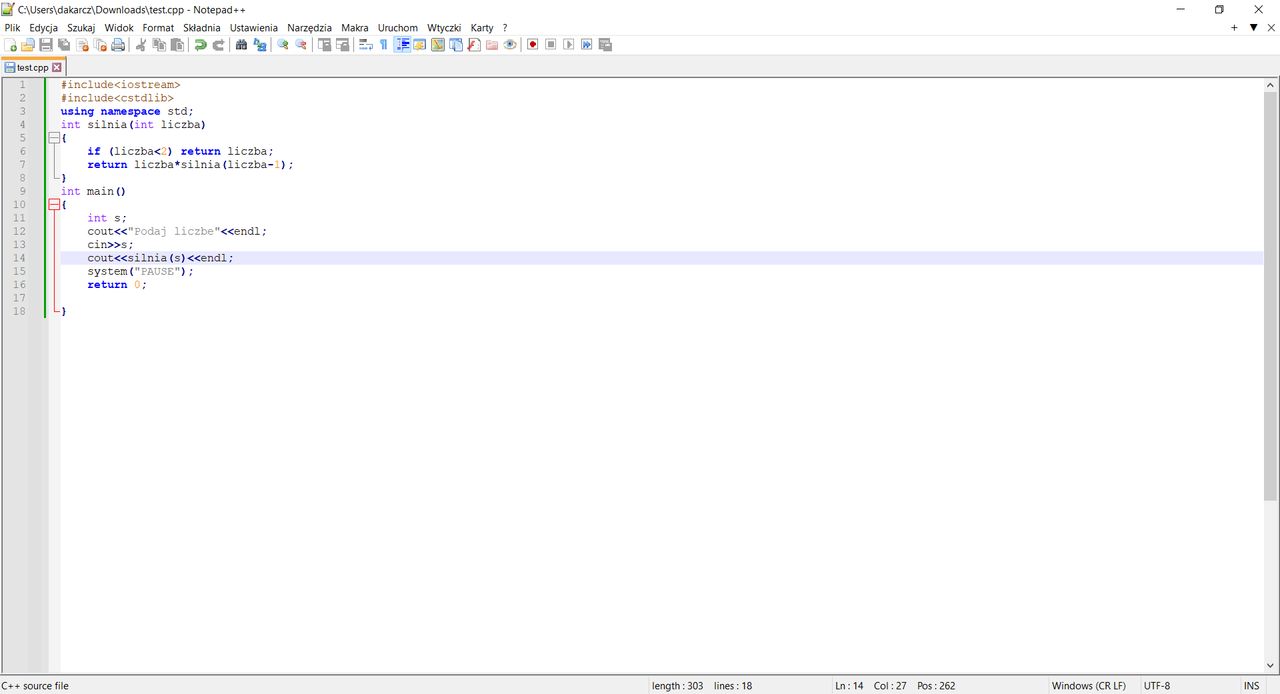
Task: Open the Uruchom menu
Action: (398, 28)
